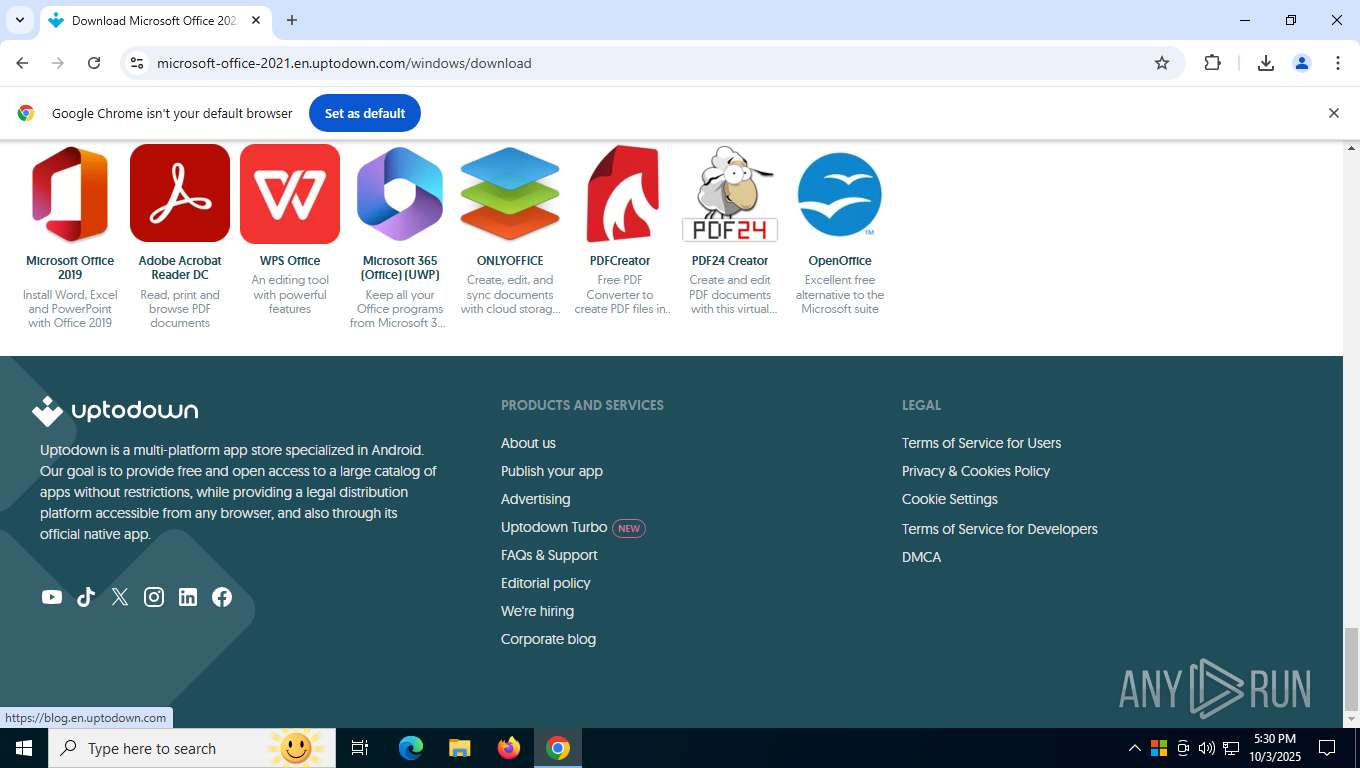
Task: Open Cookie Settings link
Action: (950, 499)
